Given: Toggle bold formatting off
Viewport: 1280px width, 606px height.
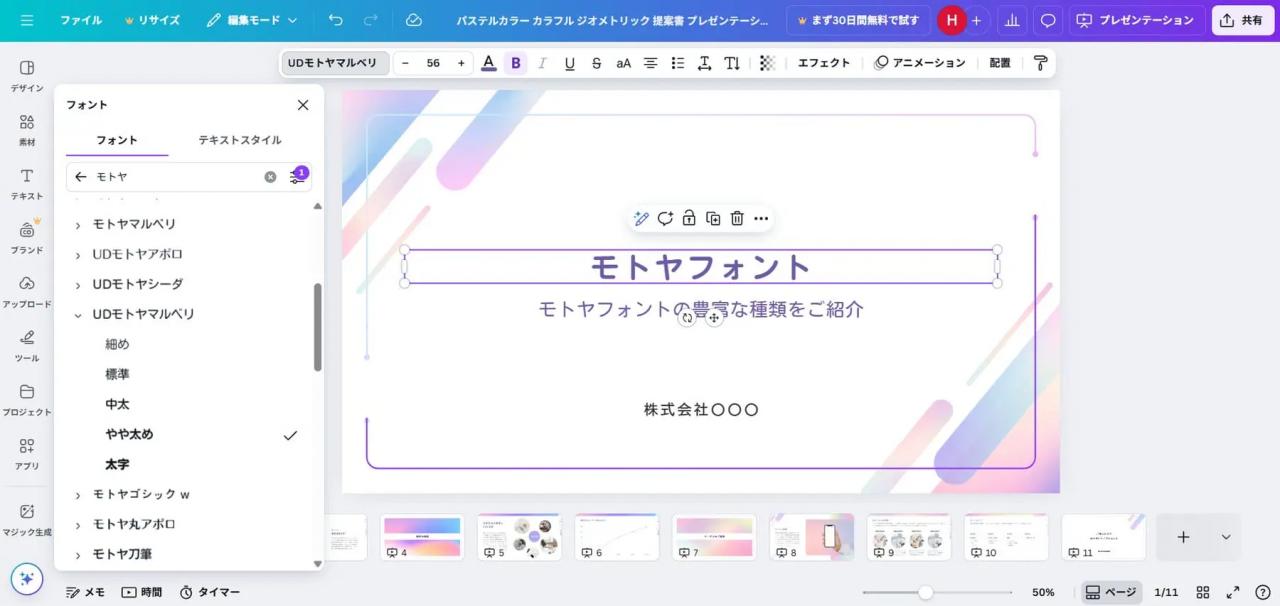Looking at the screenshot, I should [x=515, y=63].
